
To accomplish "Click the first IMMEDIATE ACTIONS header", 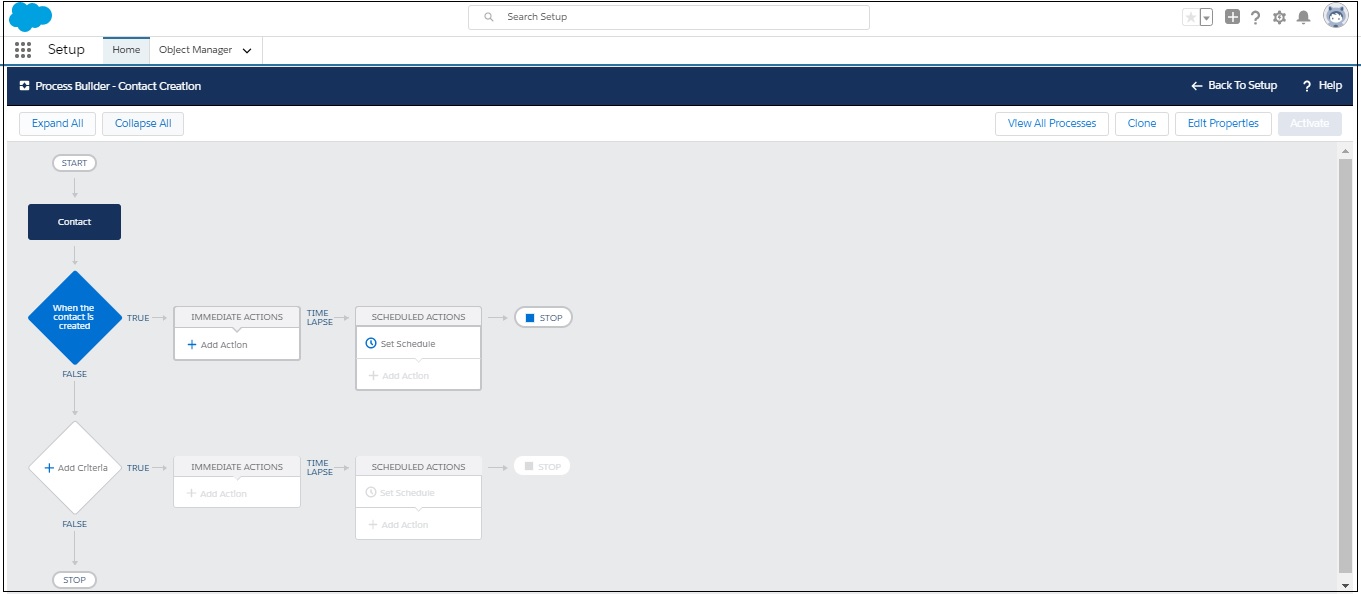I will click(x=237, y=317).
